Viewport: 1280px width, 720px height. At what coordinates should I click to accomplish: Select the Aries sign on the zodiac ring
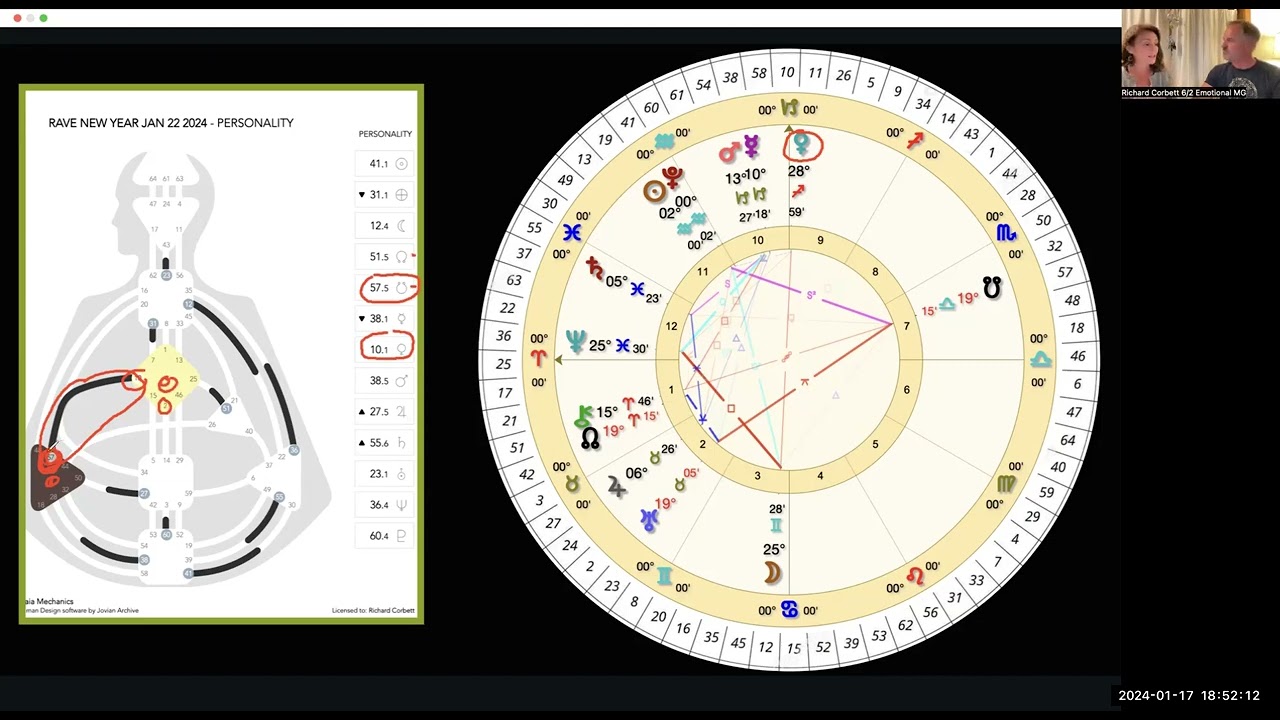[x=539, y=359]
